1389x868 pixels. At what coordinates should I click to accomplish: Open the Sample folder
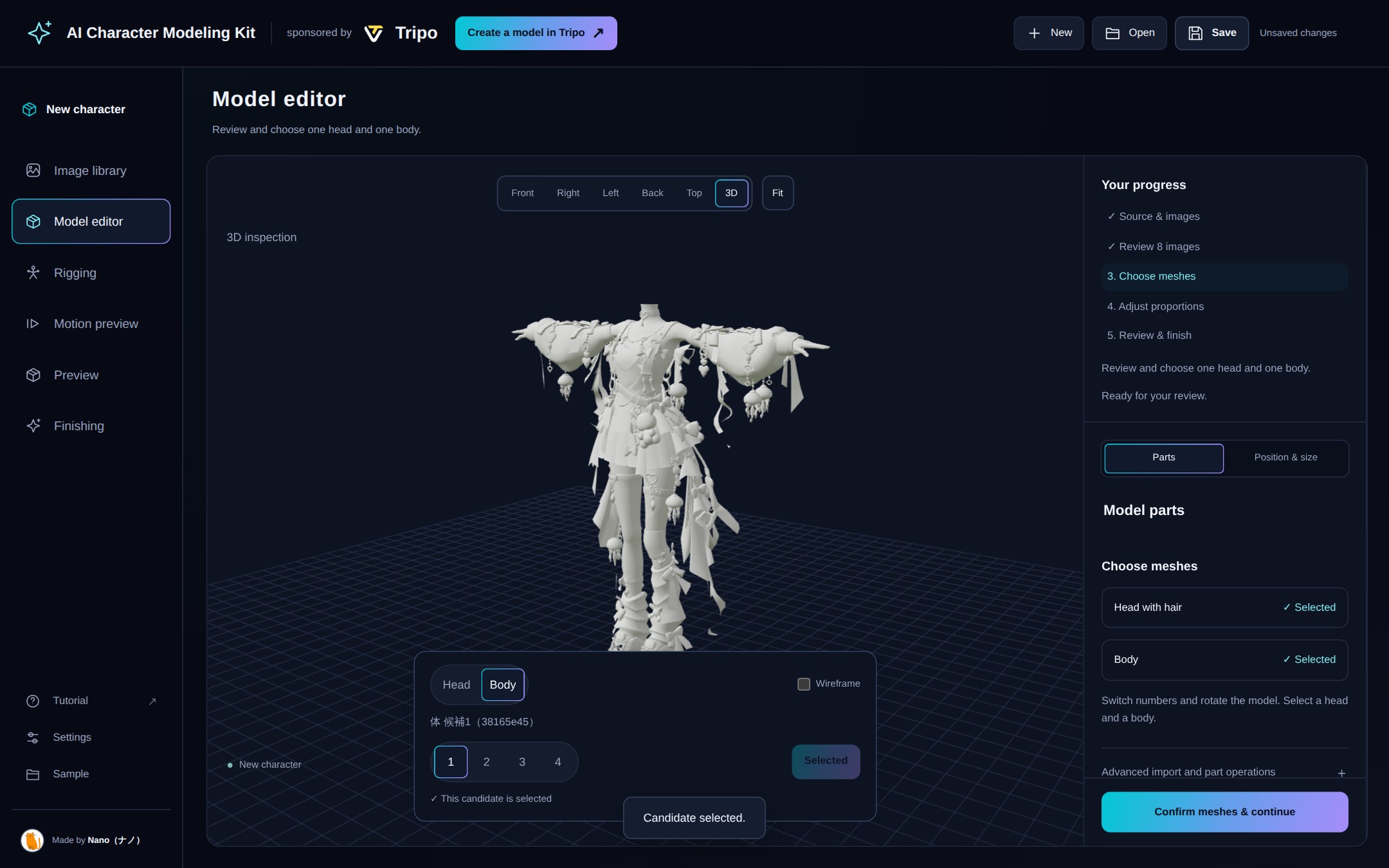click(91, 774)
